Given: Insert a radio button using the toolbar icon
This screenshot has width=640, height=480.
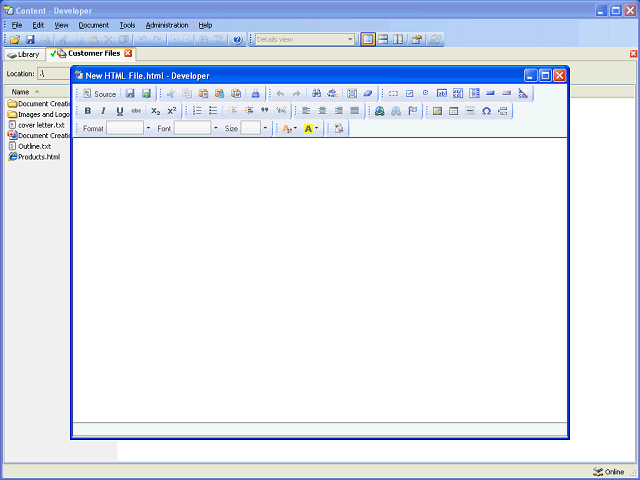Looking at the screenshot, I should (425, 93).
